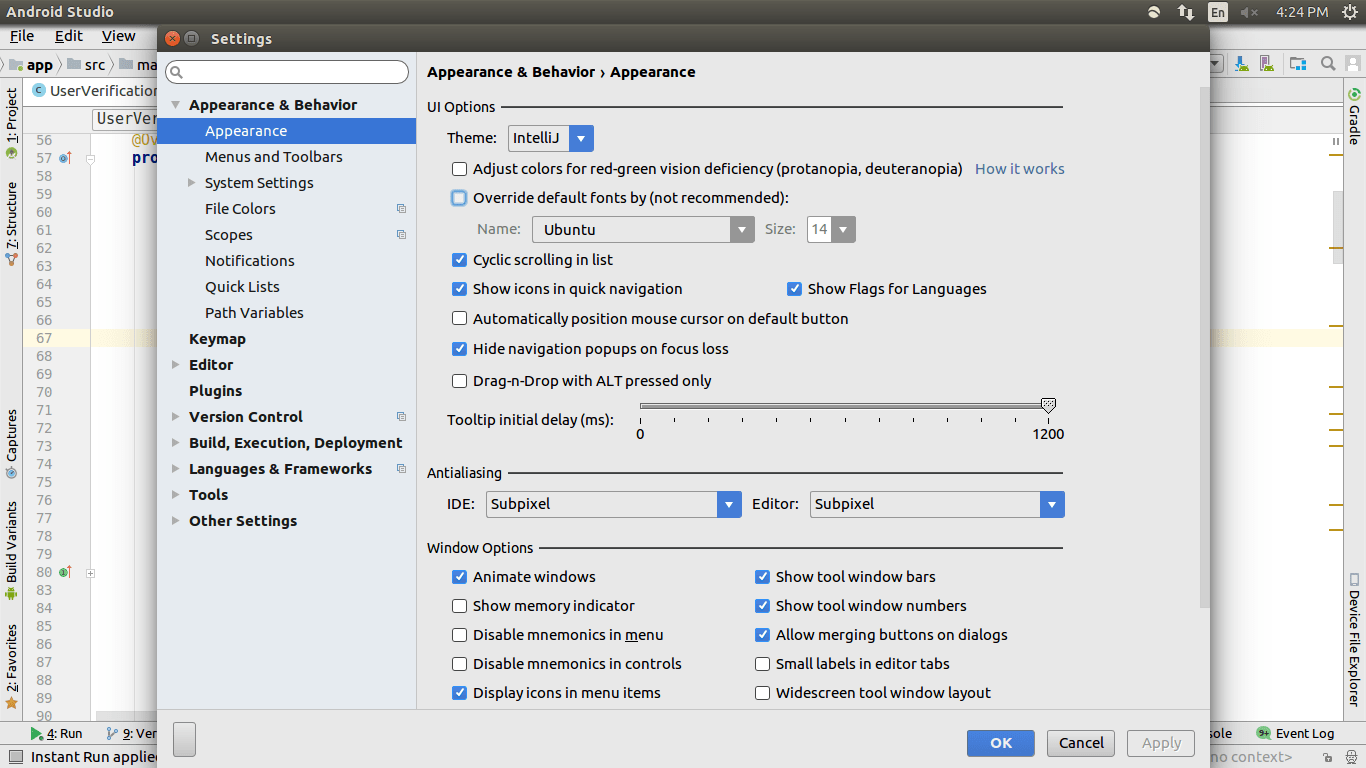
Task: Open the File menu
Action: 22,36
